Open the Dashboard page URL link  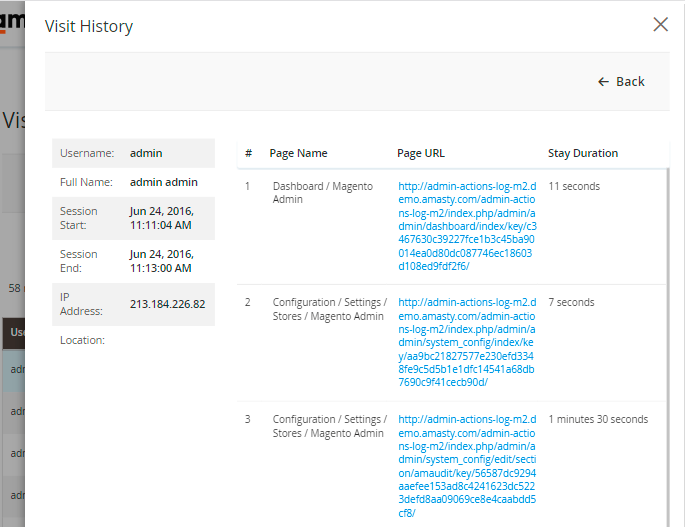[x=467, y=226]
